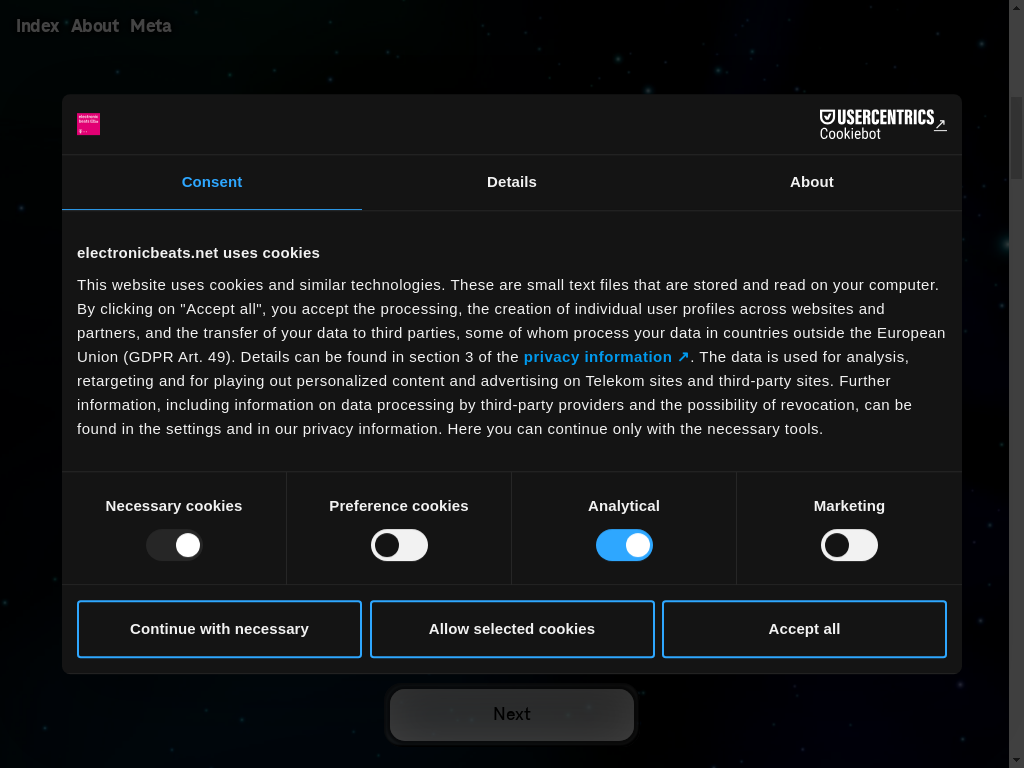The image size is (1024, 768).
Task: Open the About item in the top navigation
Action: point(95,26)
